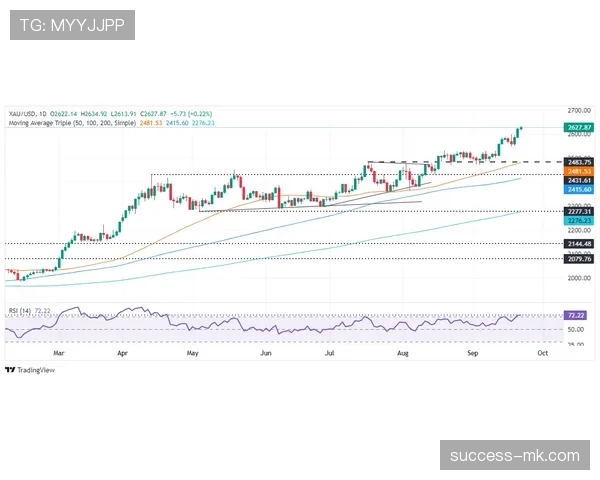This screenshot has width=600, height=480.
Task: Click the success-mk.com watermark link
Action: (514, 455)
